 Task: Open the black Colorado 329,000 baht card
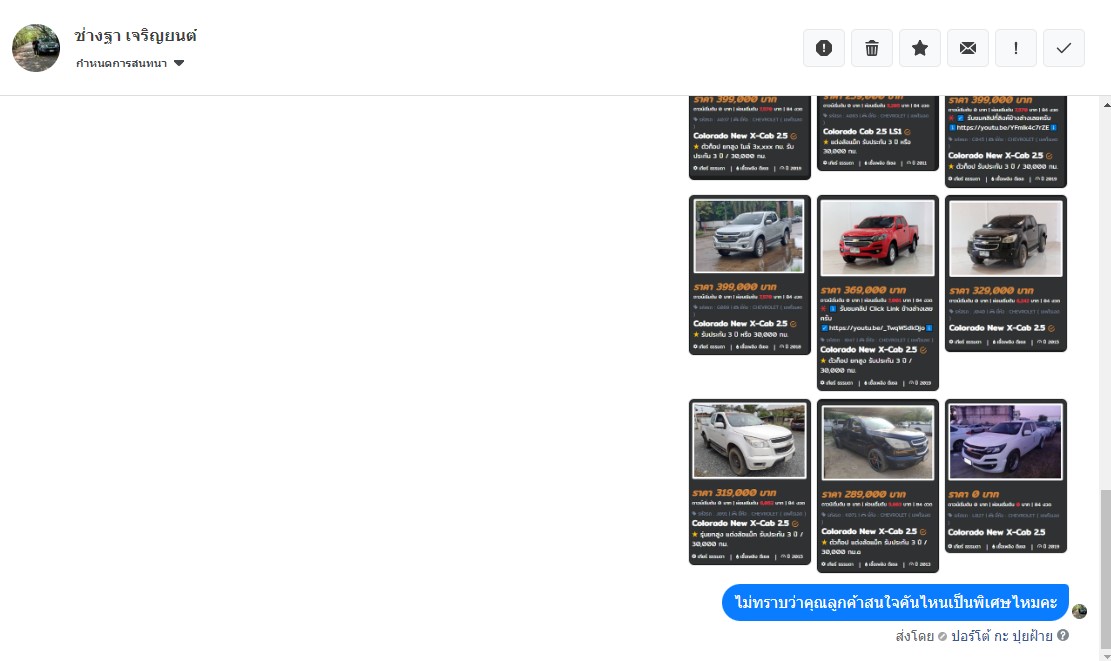tap(1005, 273)
